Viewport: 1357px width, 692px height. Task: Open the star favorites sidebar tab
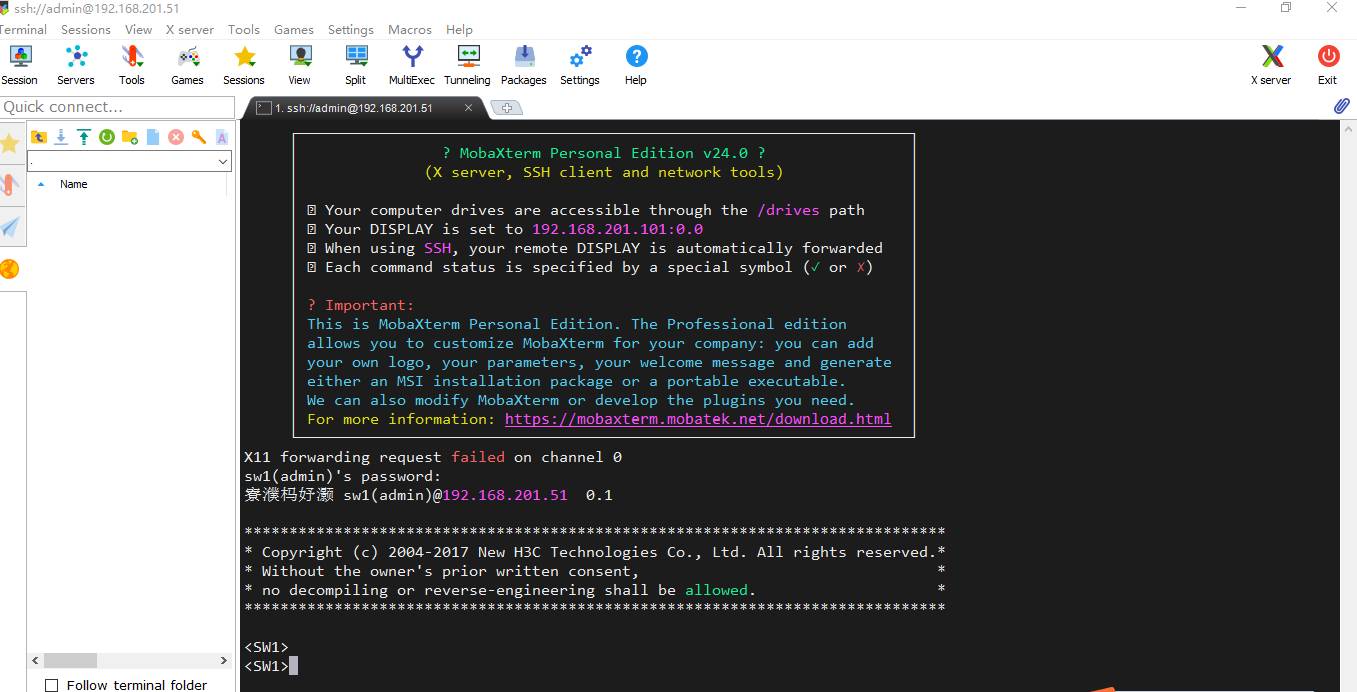point(10,144)
